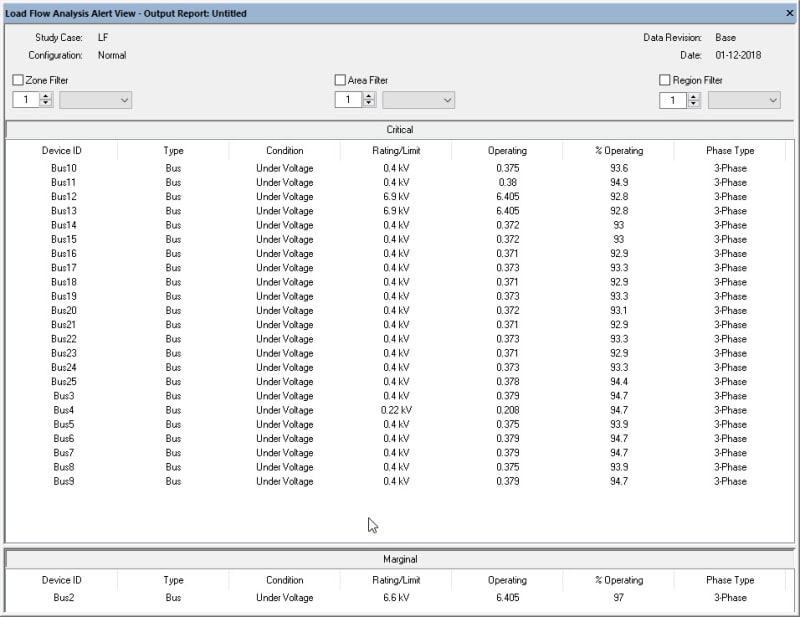Click the 0.22 kV rating of Bus4
800x617 pixels.
coord(396,410)
